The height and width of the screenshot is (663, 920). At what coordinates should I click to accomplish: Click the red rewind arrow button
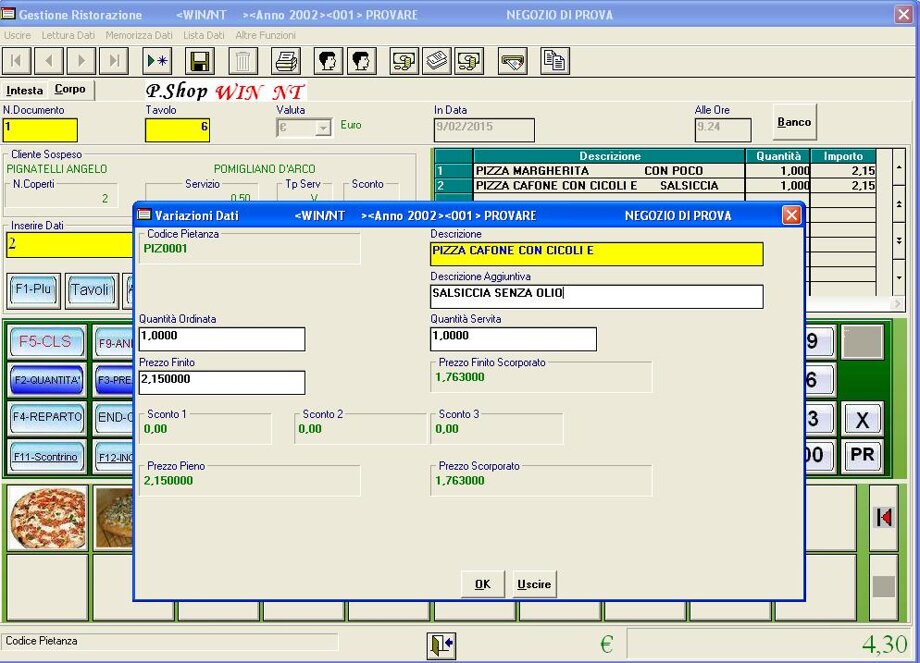click(883, 518)
